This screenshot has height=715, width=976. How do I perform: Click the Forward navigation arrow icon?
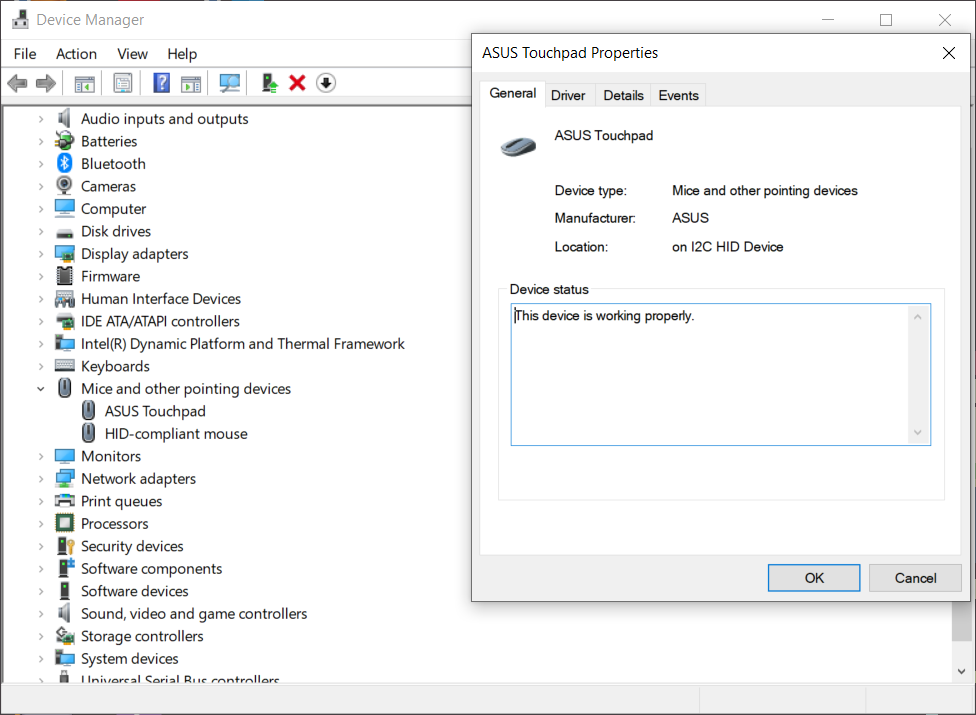[45, 82]
